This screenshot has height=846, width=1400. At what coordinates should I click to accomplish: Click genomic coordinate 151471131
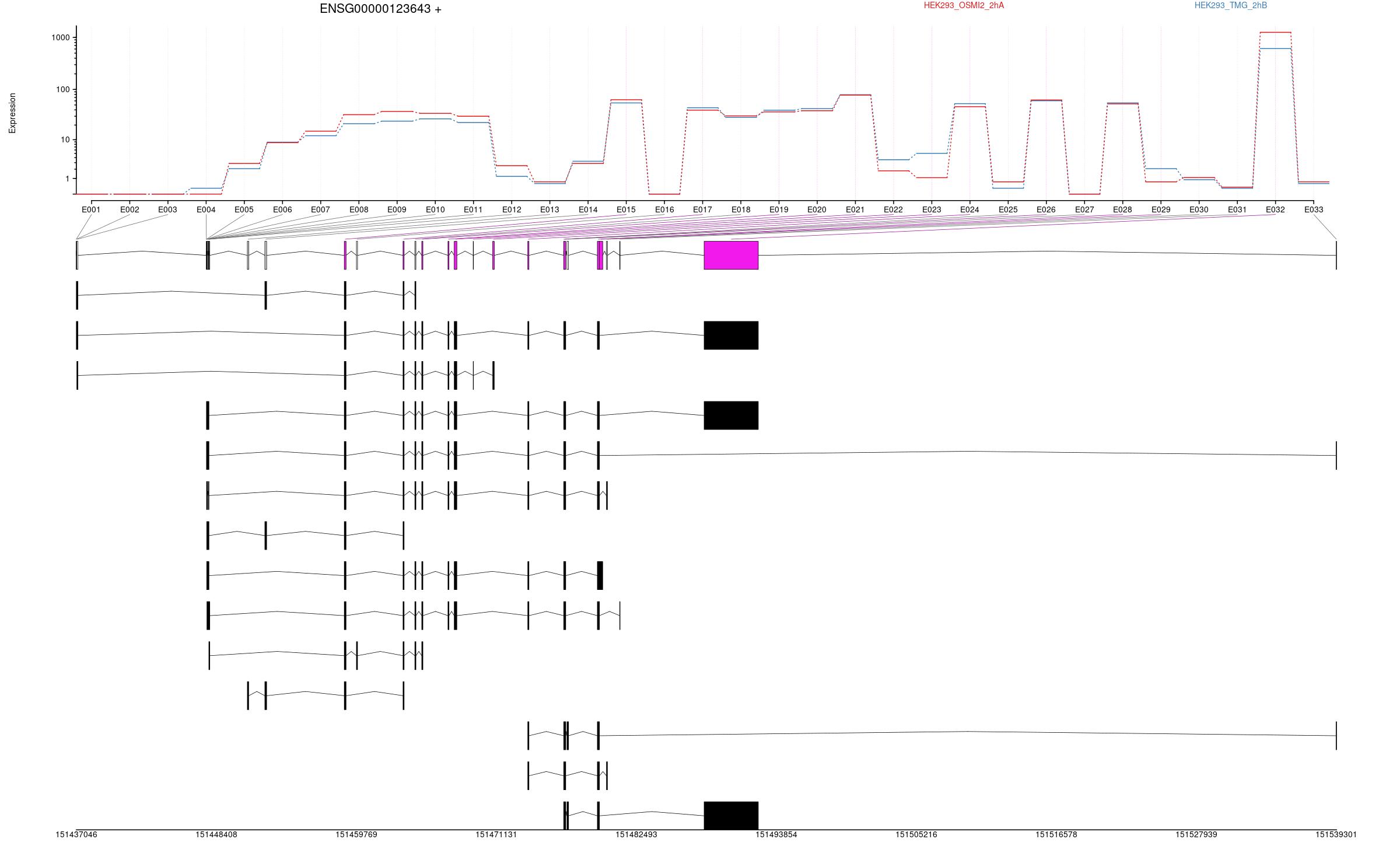coord(496,835)
